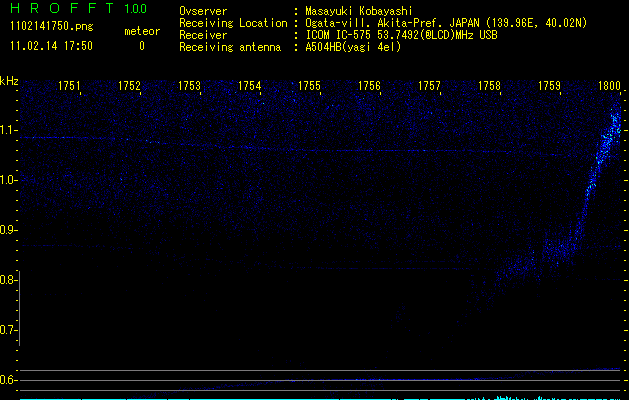Click the HROFFT title text

pos(62,8)
